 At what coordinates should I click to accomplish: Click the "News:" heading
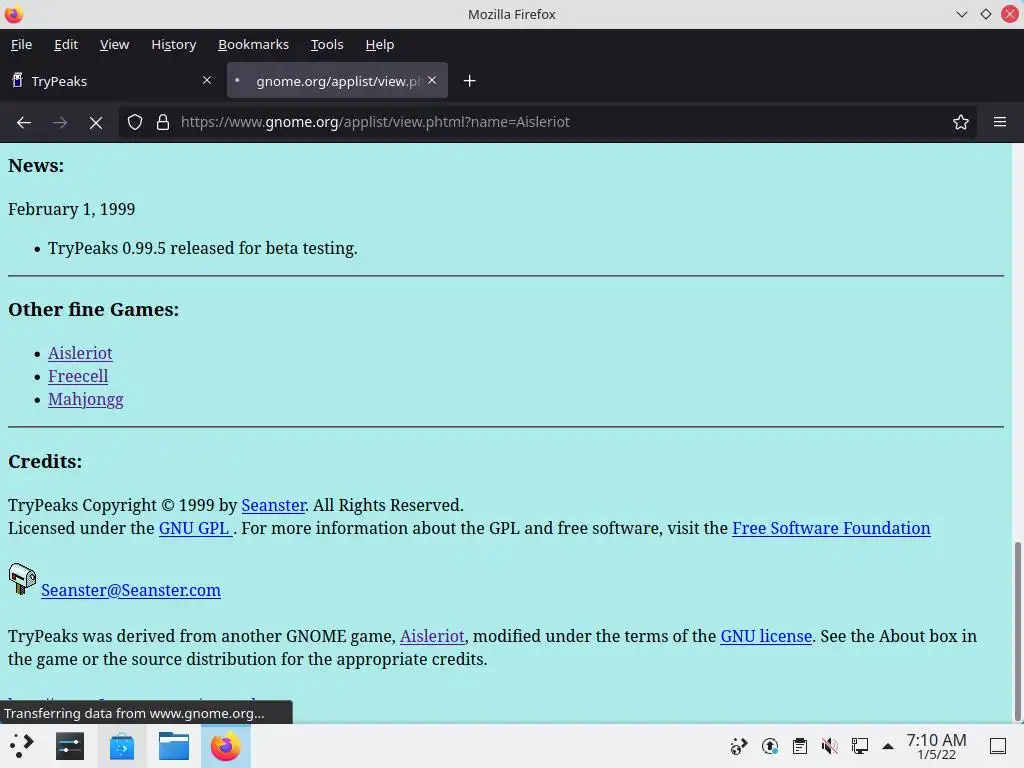click(36, 166)
